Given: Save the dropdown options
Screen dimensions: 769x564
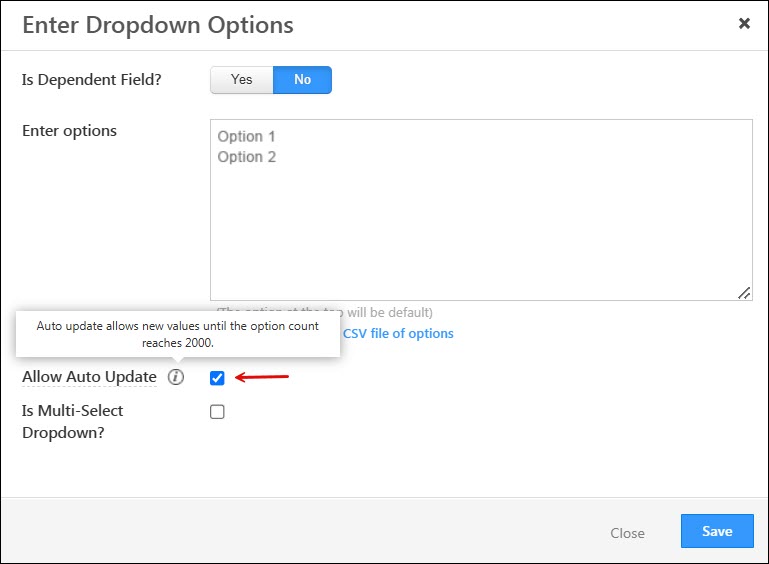Looking at the screenshot, I should point(717,531).
